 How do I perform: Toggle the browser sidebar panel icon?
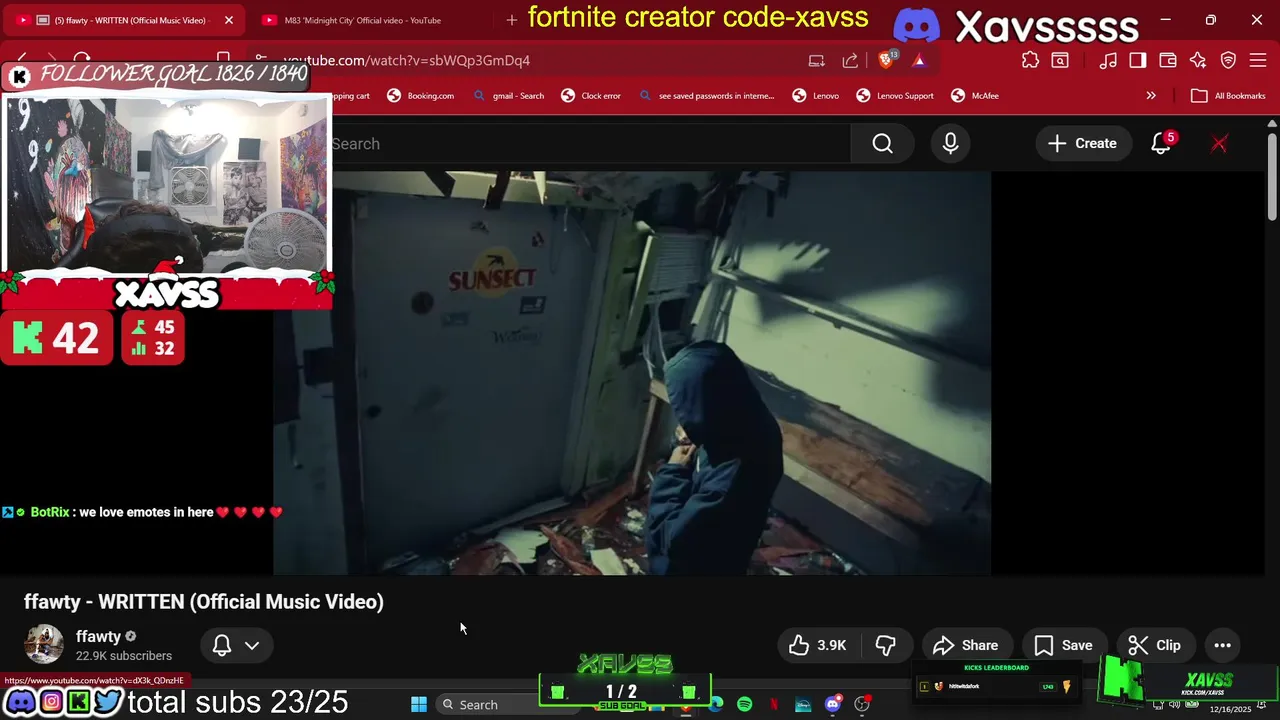point(1138,60)
